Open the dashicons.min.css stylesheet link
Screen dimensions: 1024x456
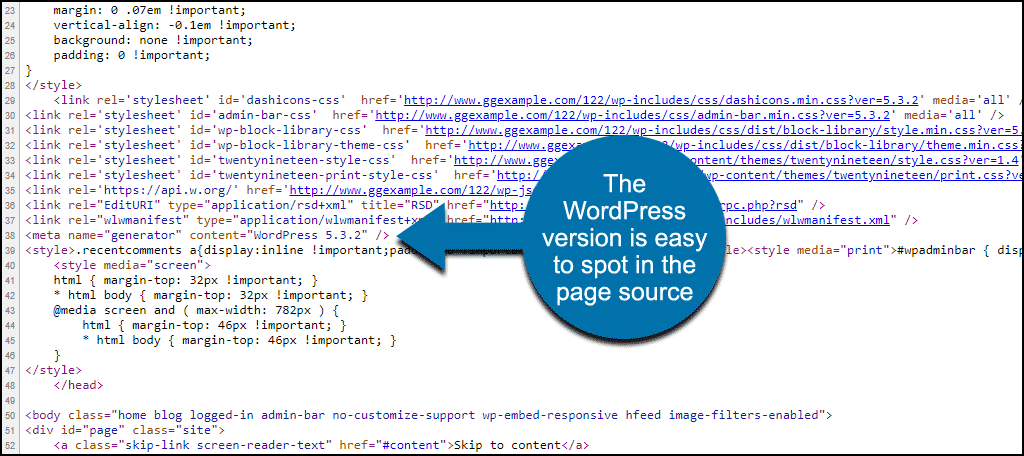click(662, 100)
